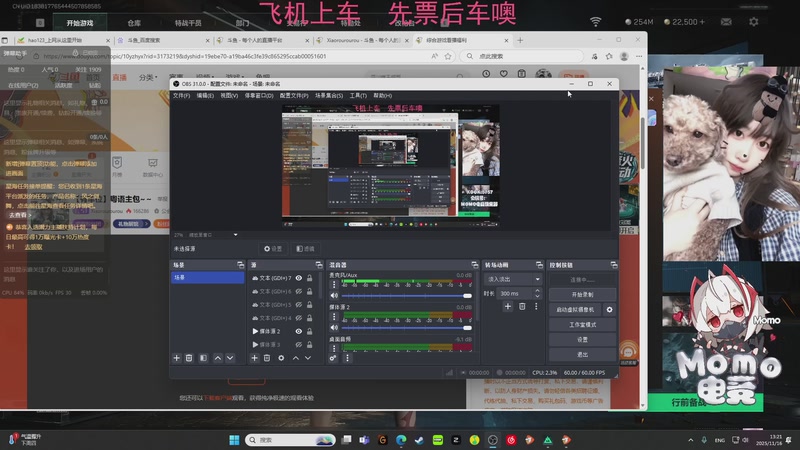Screen dimensions: 800x450
Task: Open scene filters icon in Scenes panel
Action: [x=203, y=358]
